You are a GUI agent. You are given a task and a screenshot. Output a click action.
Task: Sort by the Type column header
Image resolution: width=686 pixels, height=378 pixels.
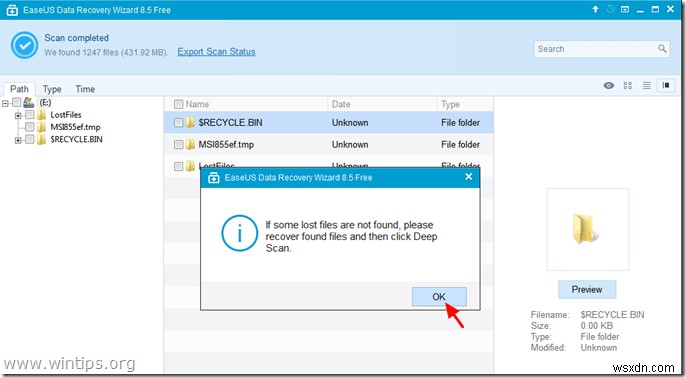coord(450,104)
